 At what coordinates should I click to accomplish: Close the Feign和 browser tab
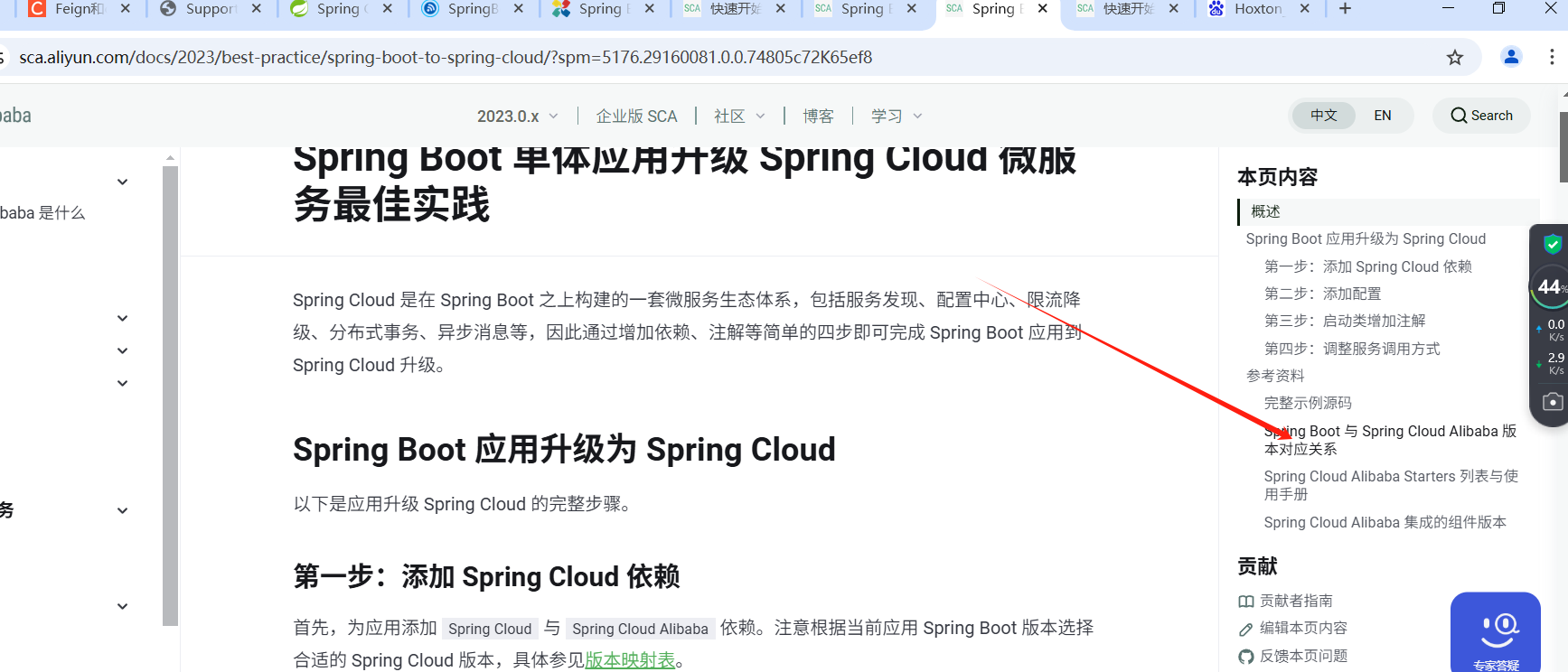[126, 8]
